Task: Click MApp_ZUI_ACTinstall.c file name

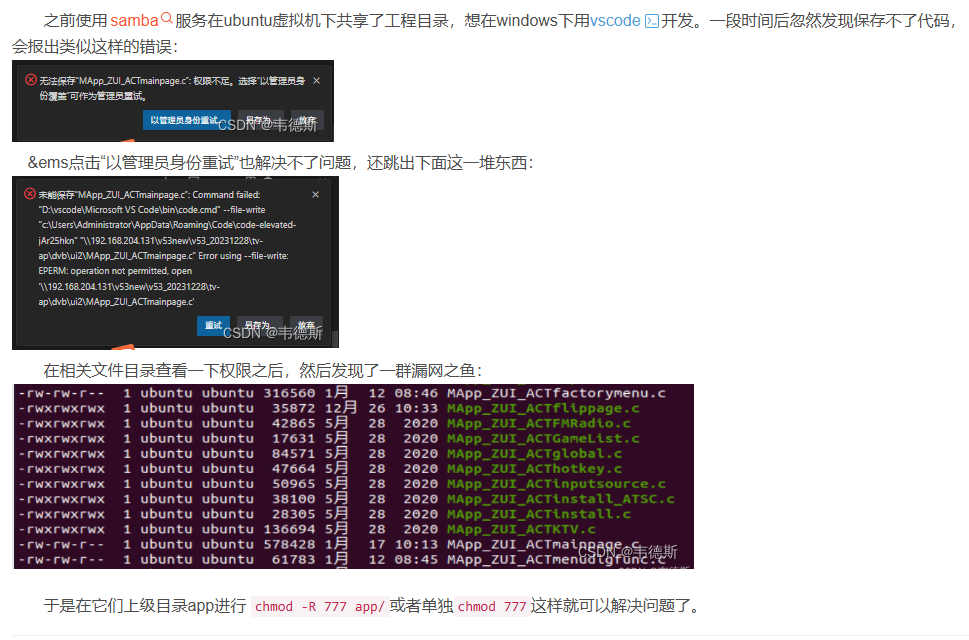Action: 539,514
